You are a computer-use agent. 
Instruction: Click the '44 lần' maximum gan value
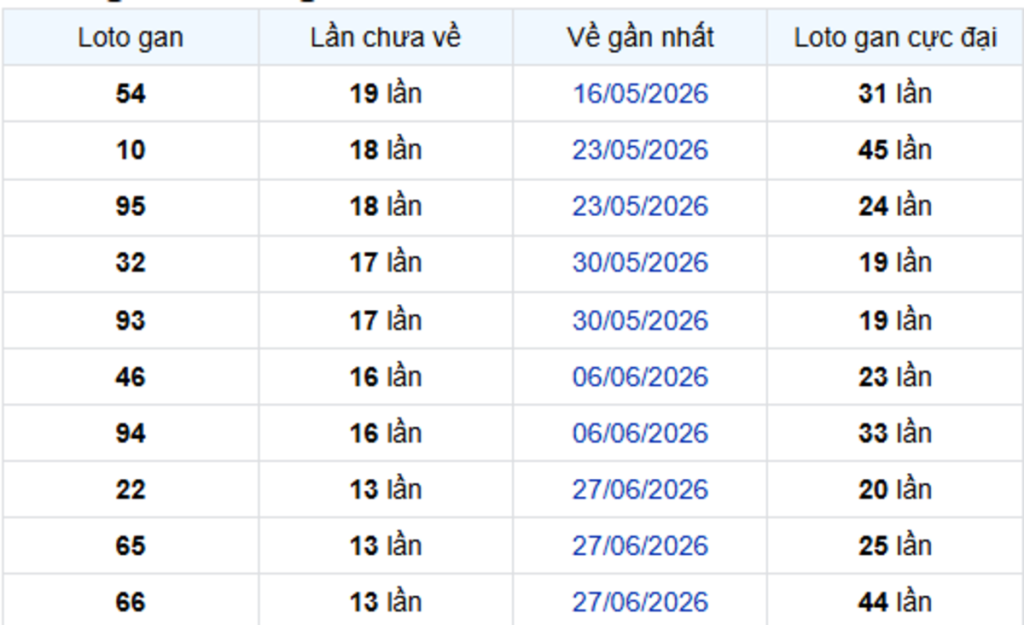pos(895,601)
